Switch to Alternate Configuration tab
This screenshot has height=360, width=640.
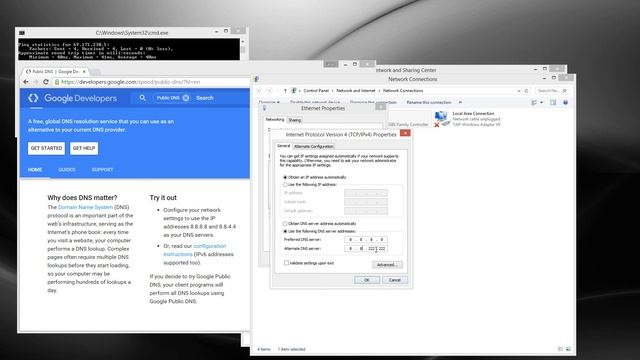pyautogui.click(x=313, y=147)
